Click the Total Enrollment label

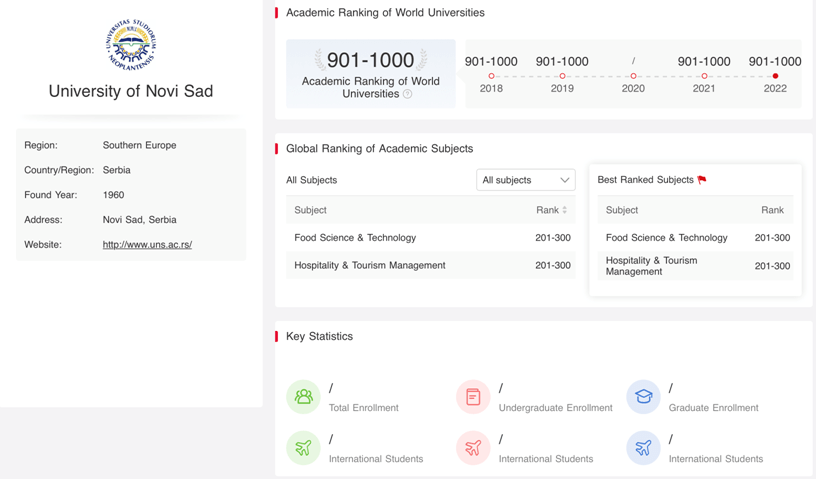pyautogui.click(x=363, y=408)
